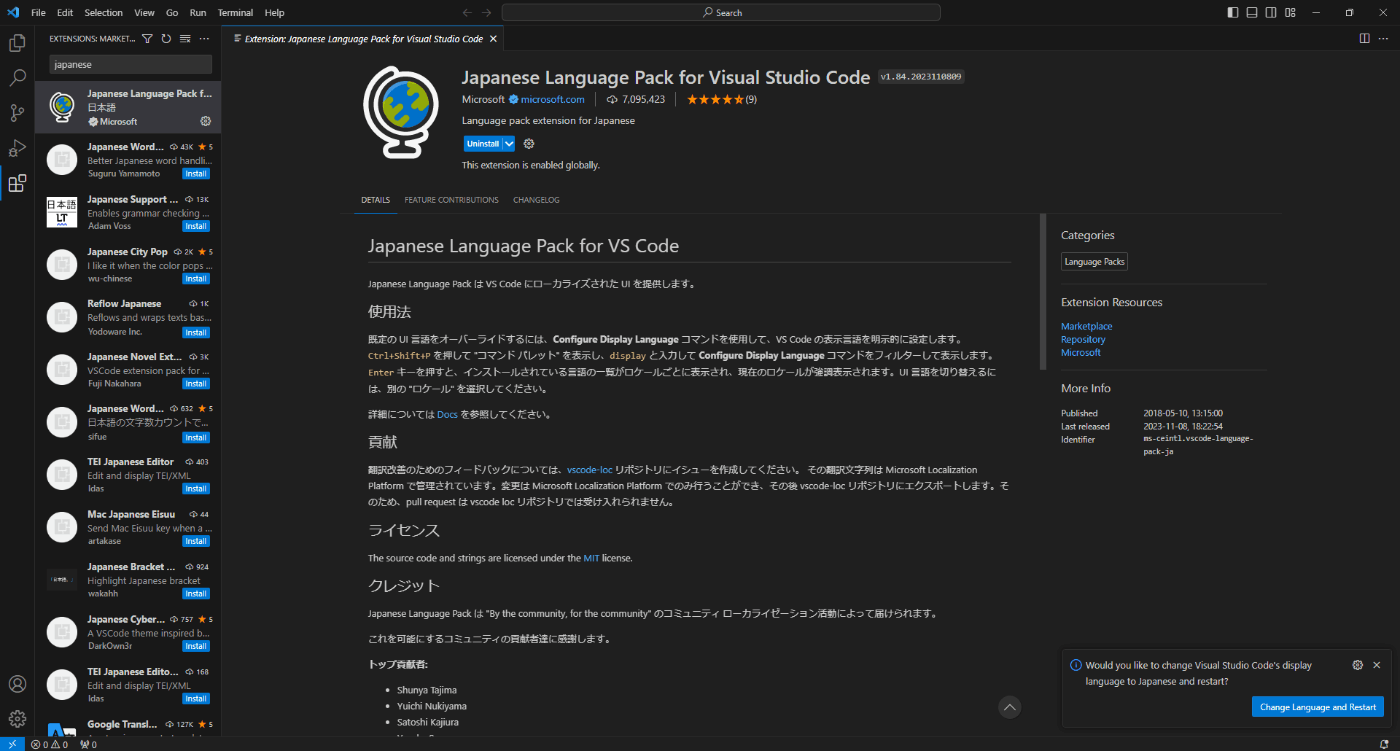Open the Run menu
Viewport: 1400px width, 751px height.
click(198, 13)
